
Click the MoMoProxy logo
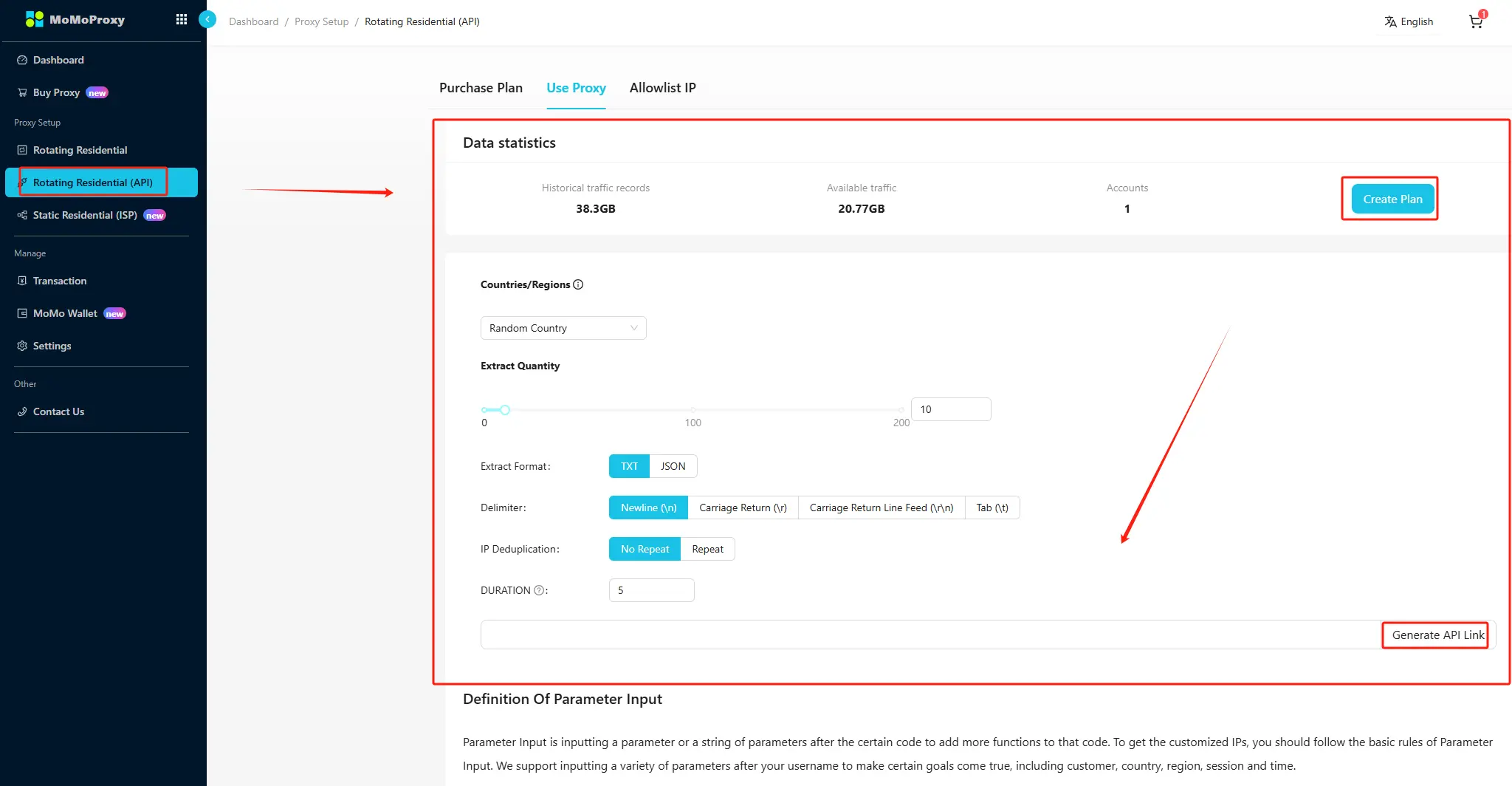[x=75, y=20]
